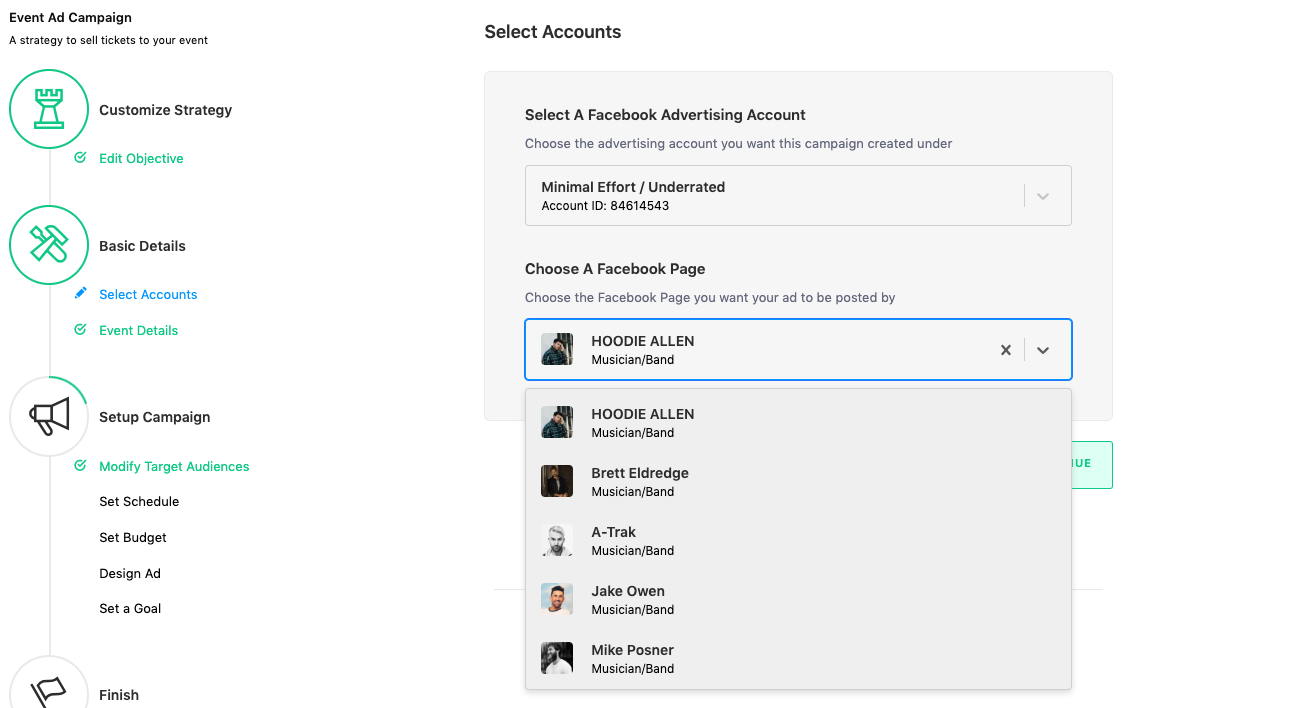This screenshot has height=708, width=1293.
Task: Expand the Facebook advertising account dropdown
Action: (1043, 196)
